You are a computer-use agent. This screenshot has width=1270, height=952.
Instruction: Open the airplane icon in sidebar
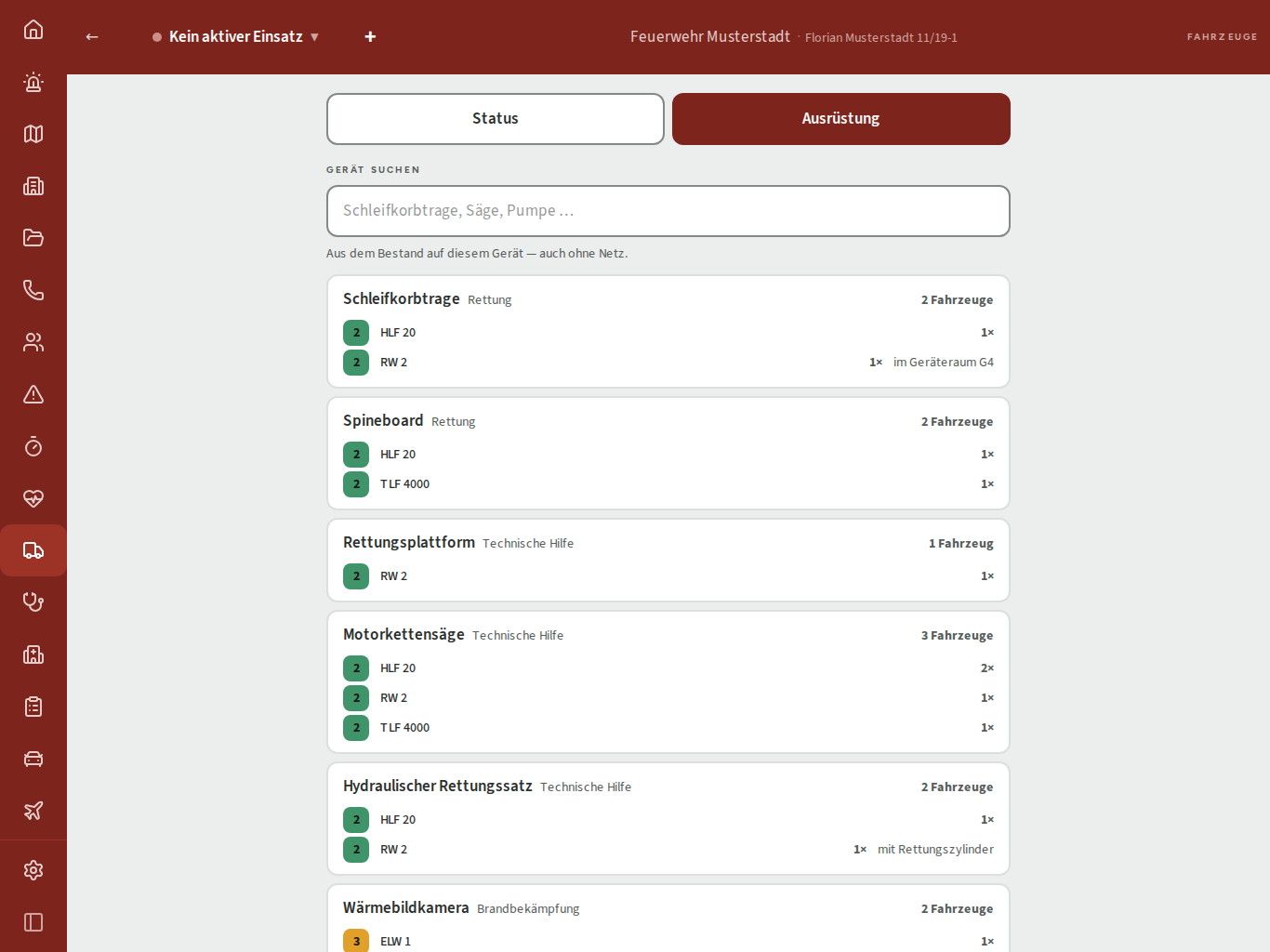[x=33, y=811]
